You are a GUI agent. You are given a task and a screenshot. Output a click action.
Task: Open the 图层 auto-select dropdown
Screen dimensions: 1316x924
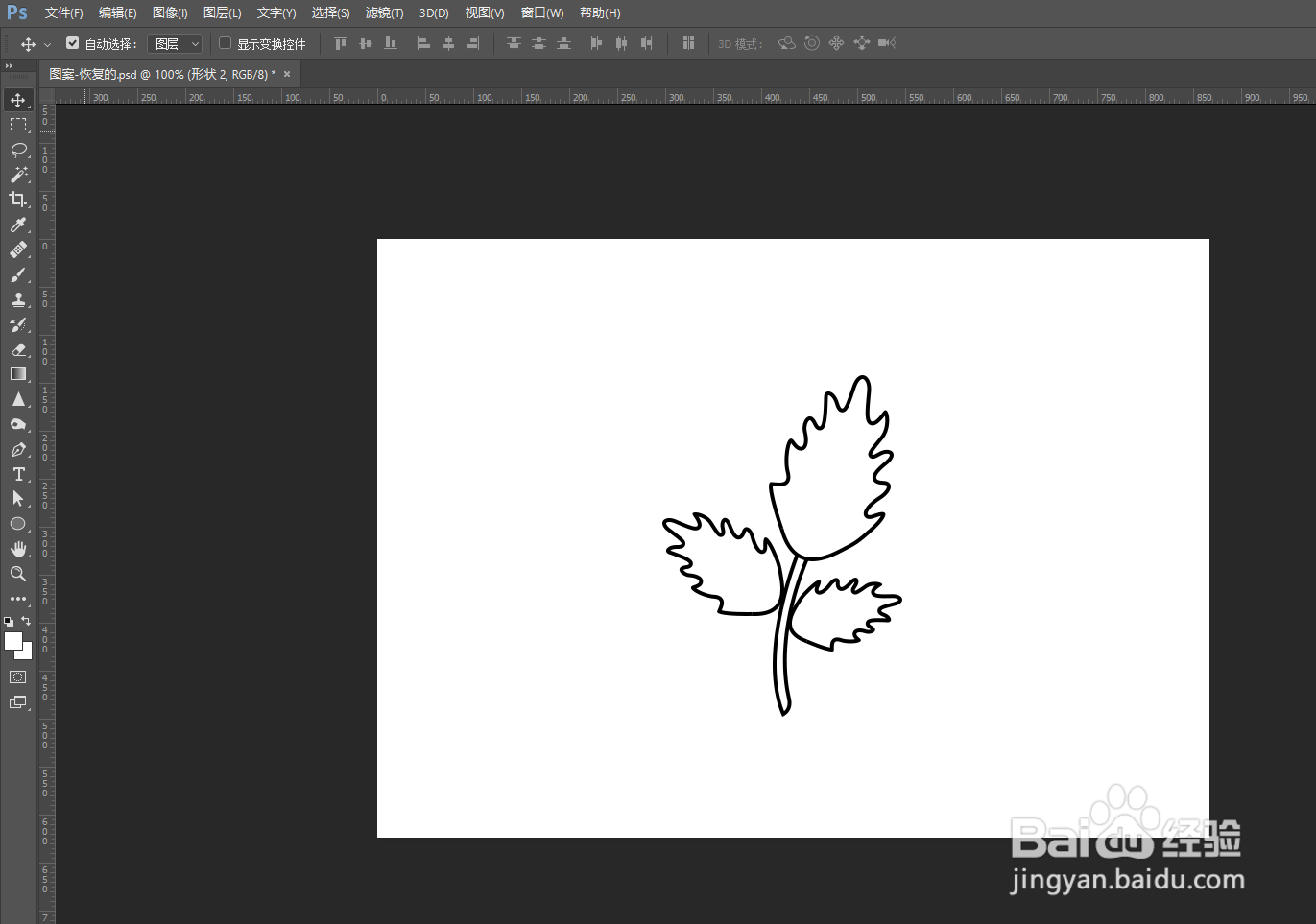pos(175,44)
